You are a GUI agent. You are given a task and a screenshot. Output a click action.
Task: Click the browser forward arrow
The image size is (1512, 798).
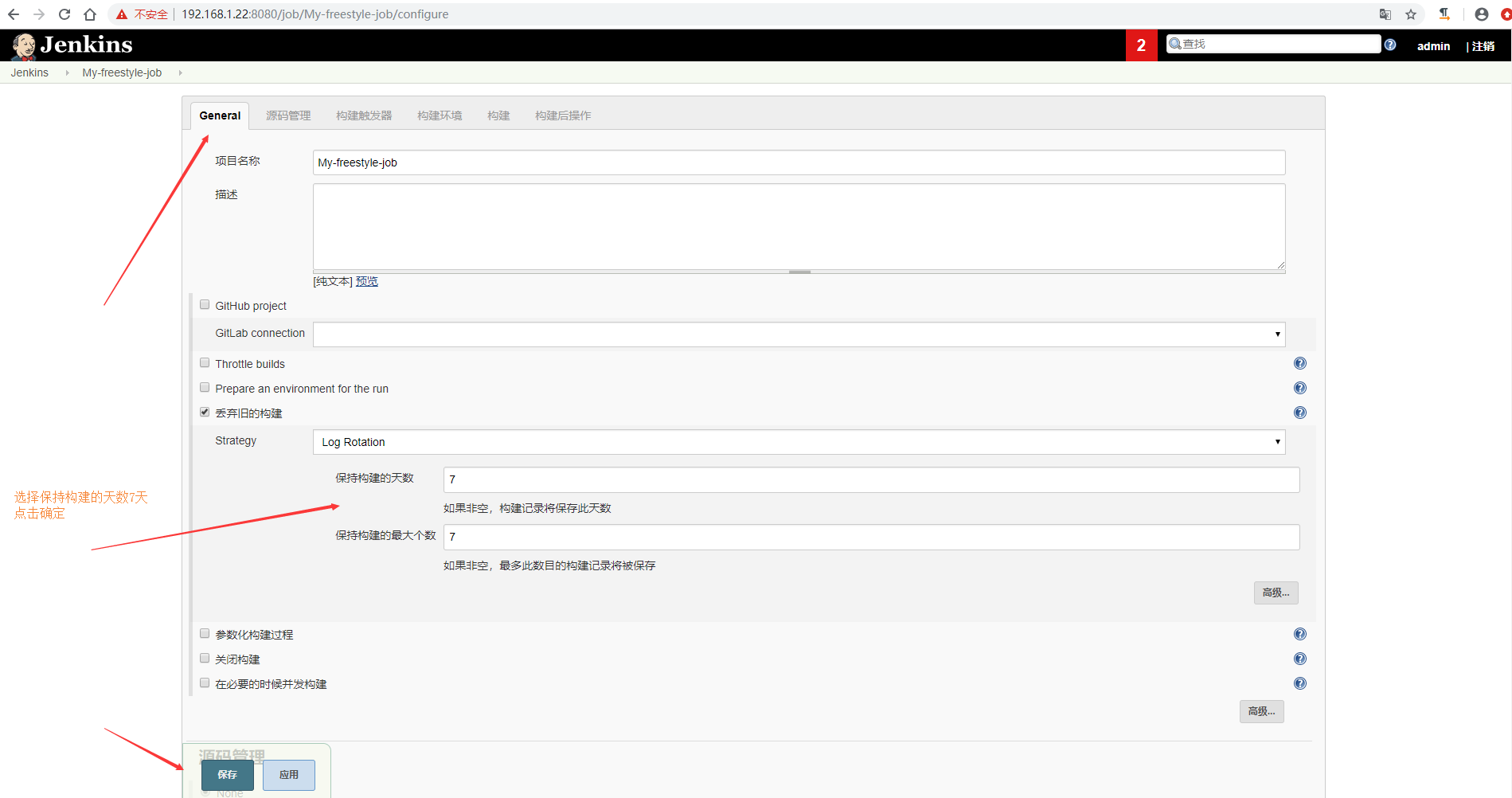coord(39,14)
